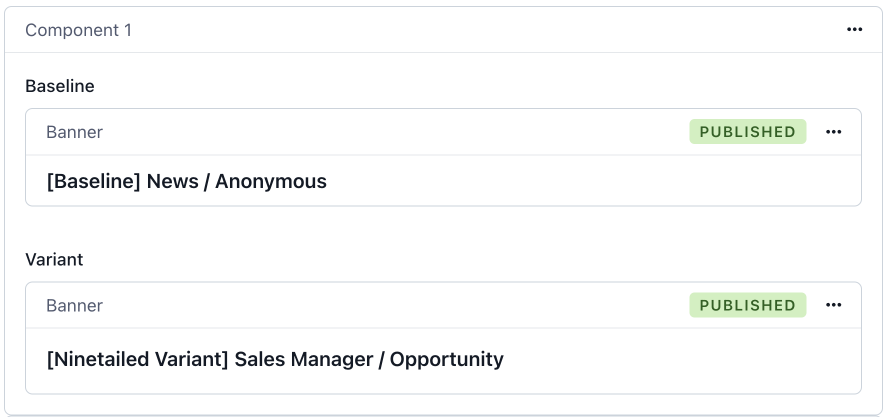
Task: Select the "Variant" section label
Action: (54, 259)
